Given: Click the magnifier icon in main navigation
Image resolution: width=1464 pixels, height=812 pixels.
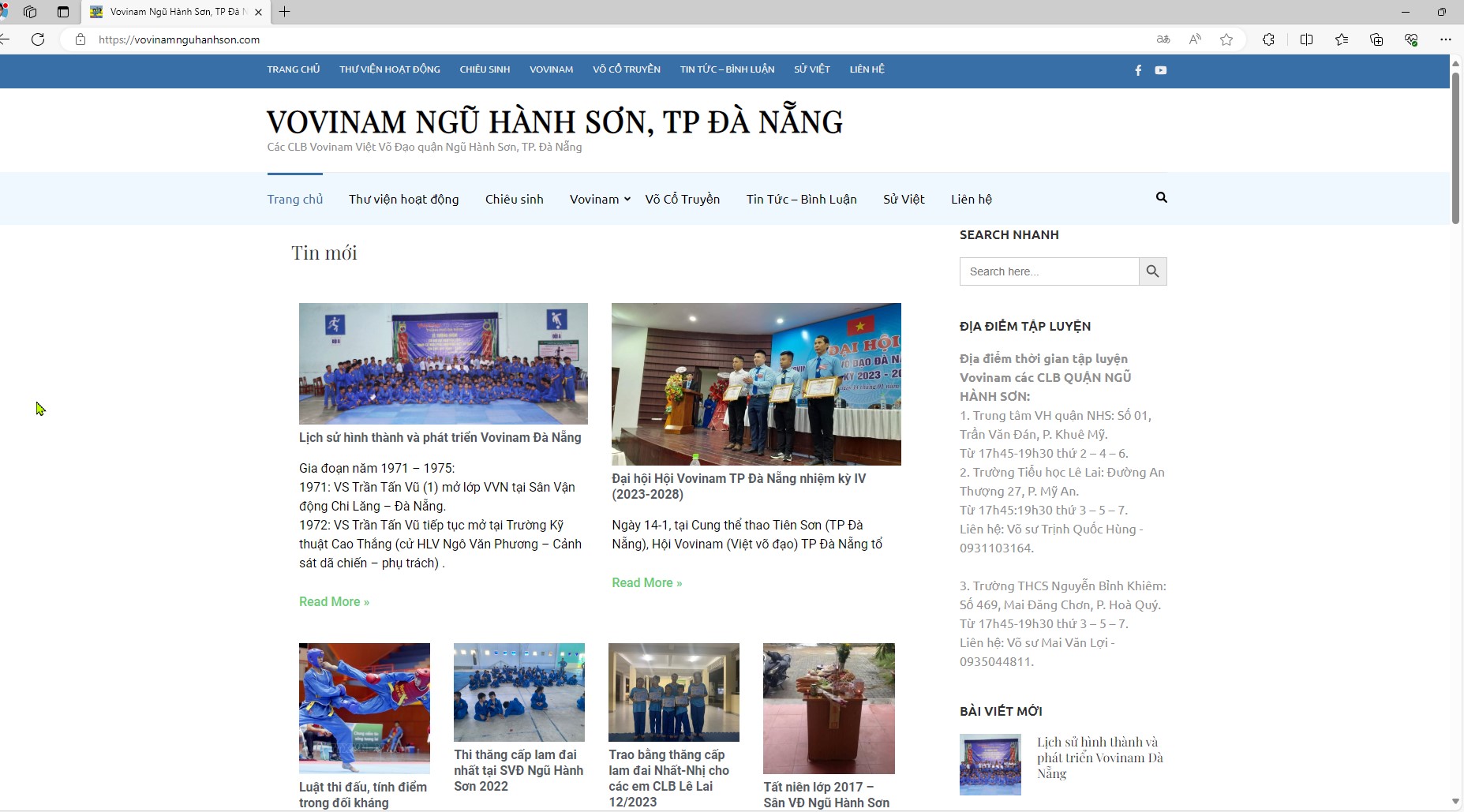Looking at the screenshot, I should coord(1162,197).
